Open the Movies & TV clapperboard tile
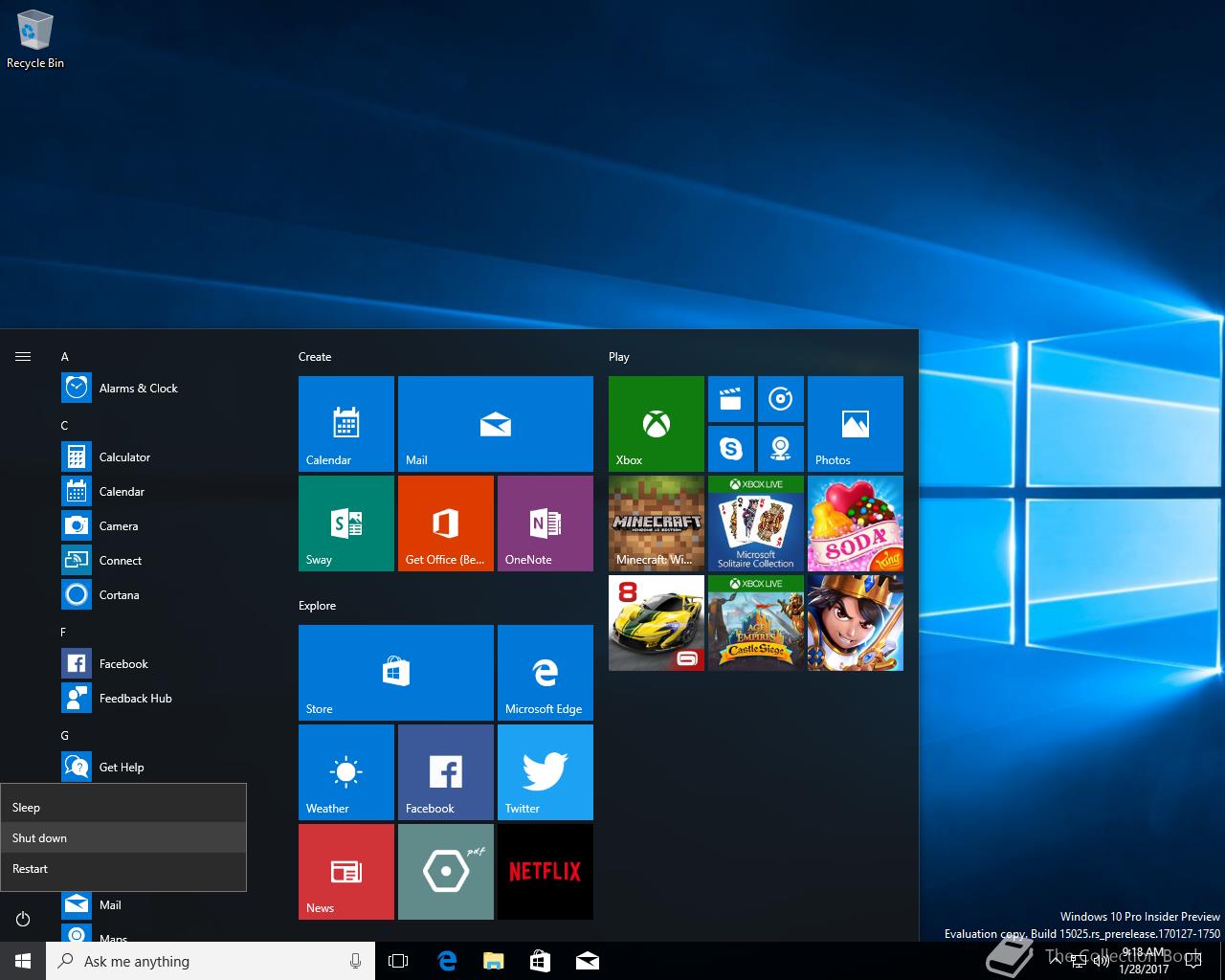The height and width of the screenshot is (980, 1225). (730, 399)
